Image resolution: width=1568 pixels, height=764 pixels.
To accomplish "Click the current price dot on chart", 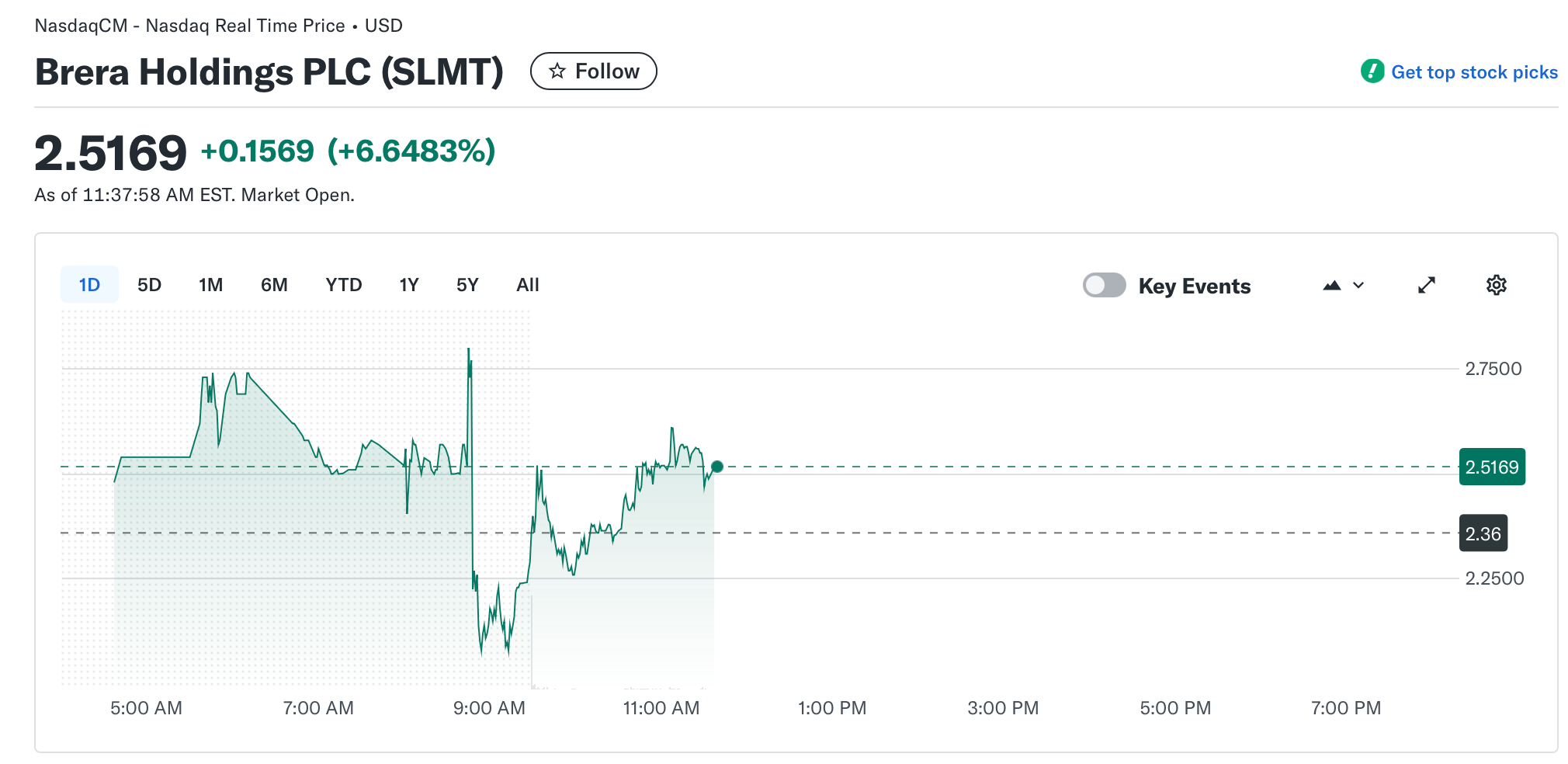I will tap(717, 467).
